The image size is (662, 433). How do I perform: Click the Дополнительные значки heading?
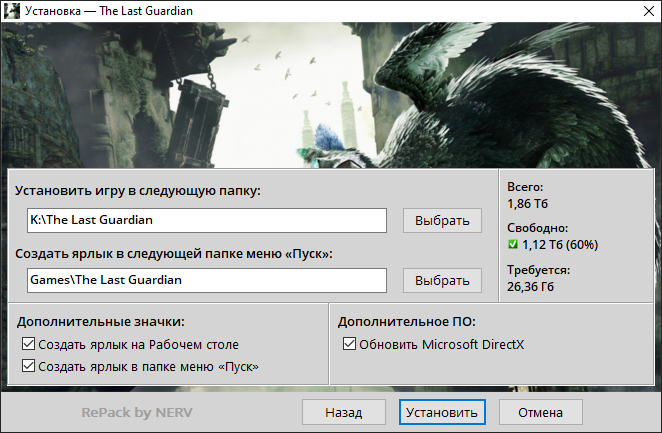[x=101, y=322]
